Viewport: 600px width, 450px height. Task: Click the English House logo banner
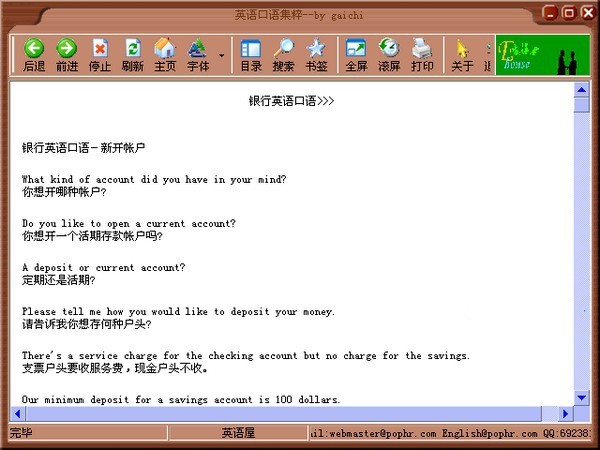(x=541, y=54)
